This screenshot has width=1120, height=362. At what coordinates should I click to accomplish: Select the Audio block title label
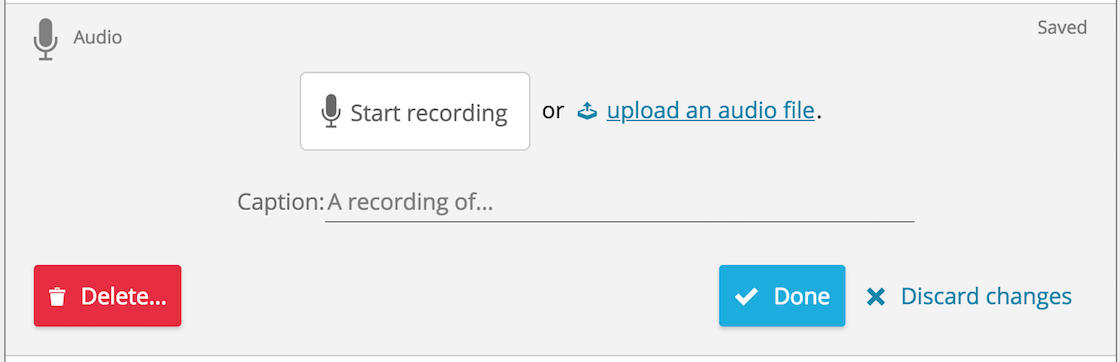[98, 37]
